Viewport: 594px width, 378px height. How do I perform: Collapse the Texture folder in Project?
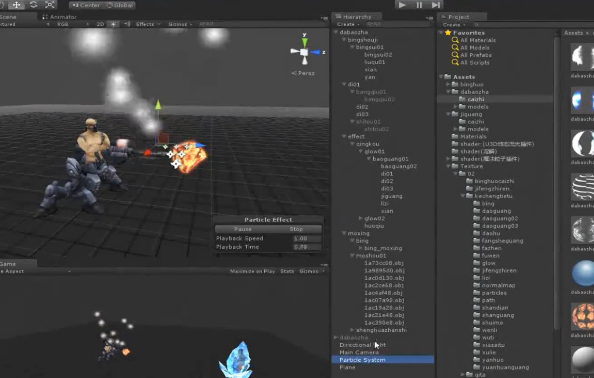[x=449, y=166]
